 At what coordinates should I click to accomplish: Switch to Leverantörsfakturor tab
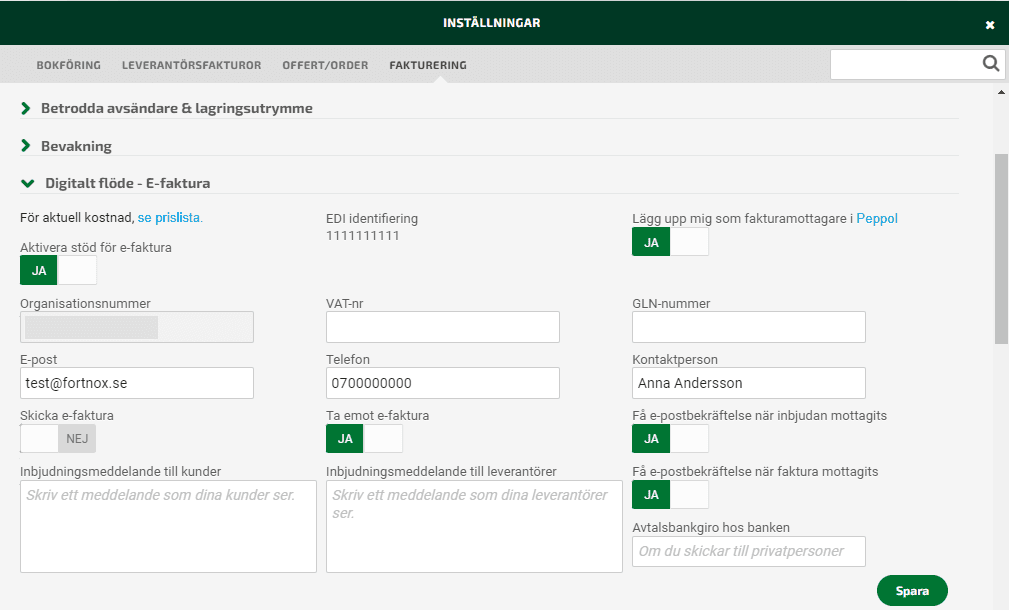191,65
